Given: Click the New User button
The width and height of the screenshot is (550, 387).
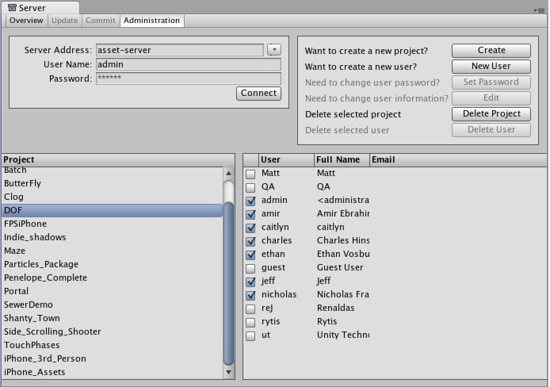Looking at the screenshot, I should (491, 66).
